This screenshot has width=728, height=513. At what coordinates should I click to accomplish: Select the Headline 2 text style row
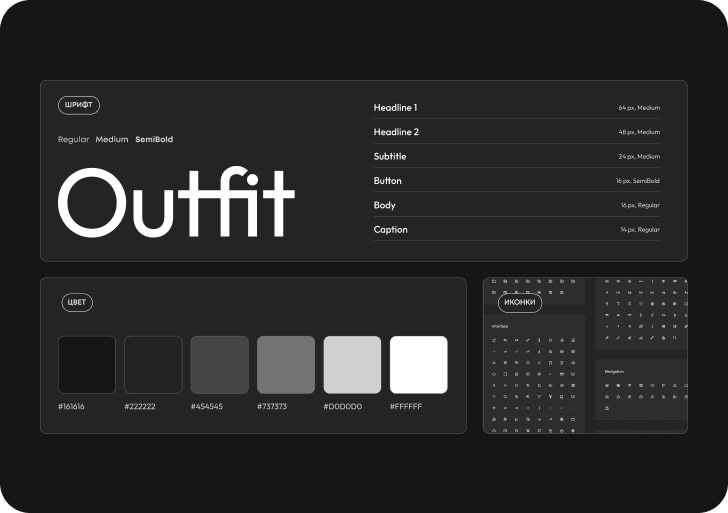(x=517, y=132)
